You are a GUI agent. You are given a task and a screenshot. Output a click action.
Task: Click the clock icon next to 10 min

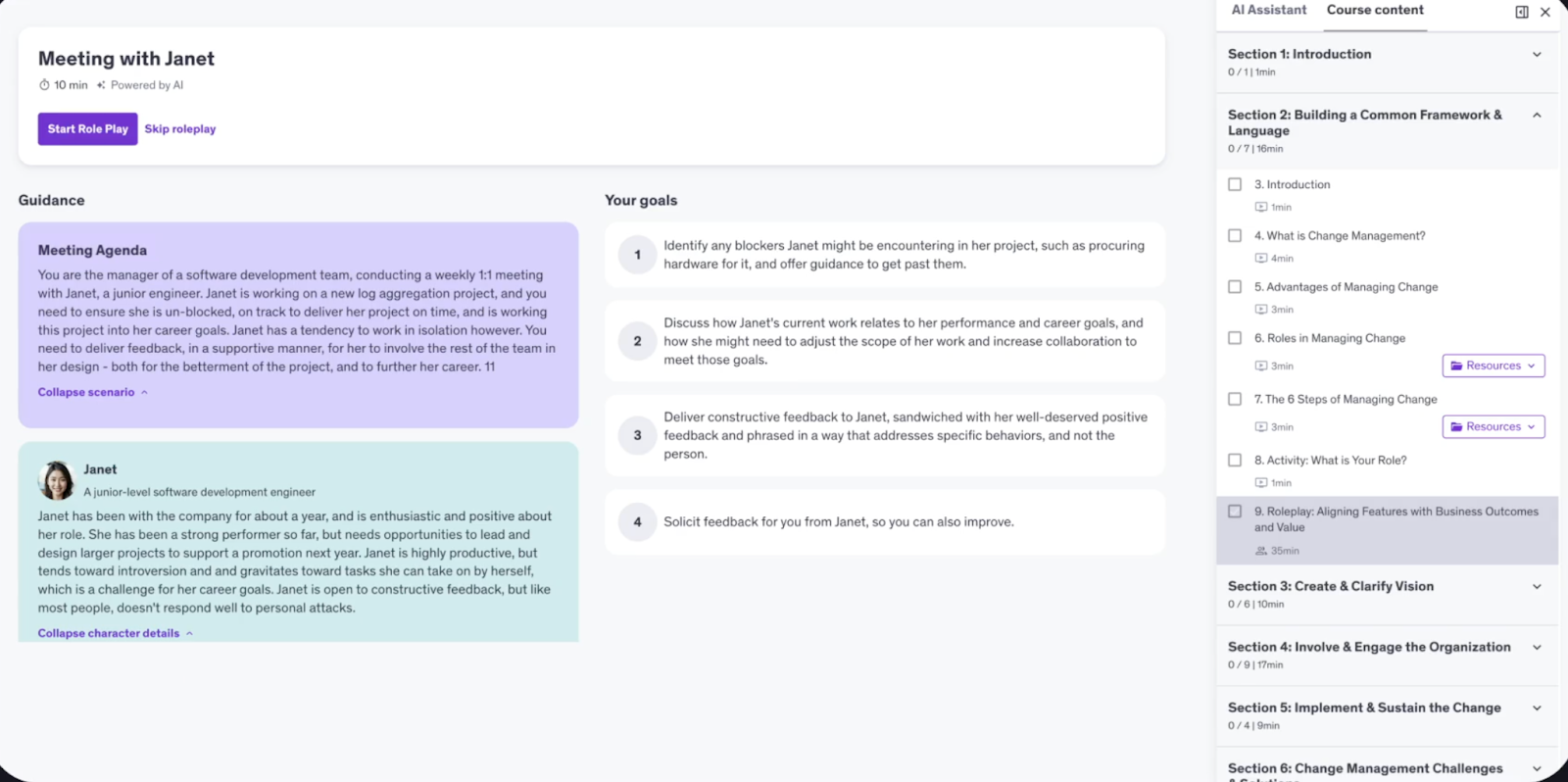coord(43,85)
